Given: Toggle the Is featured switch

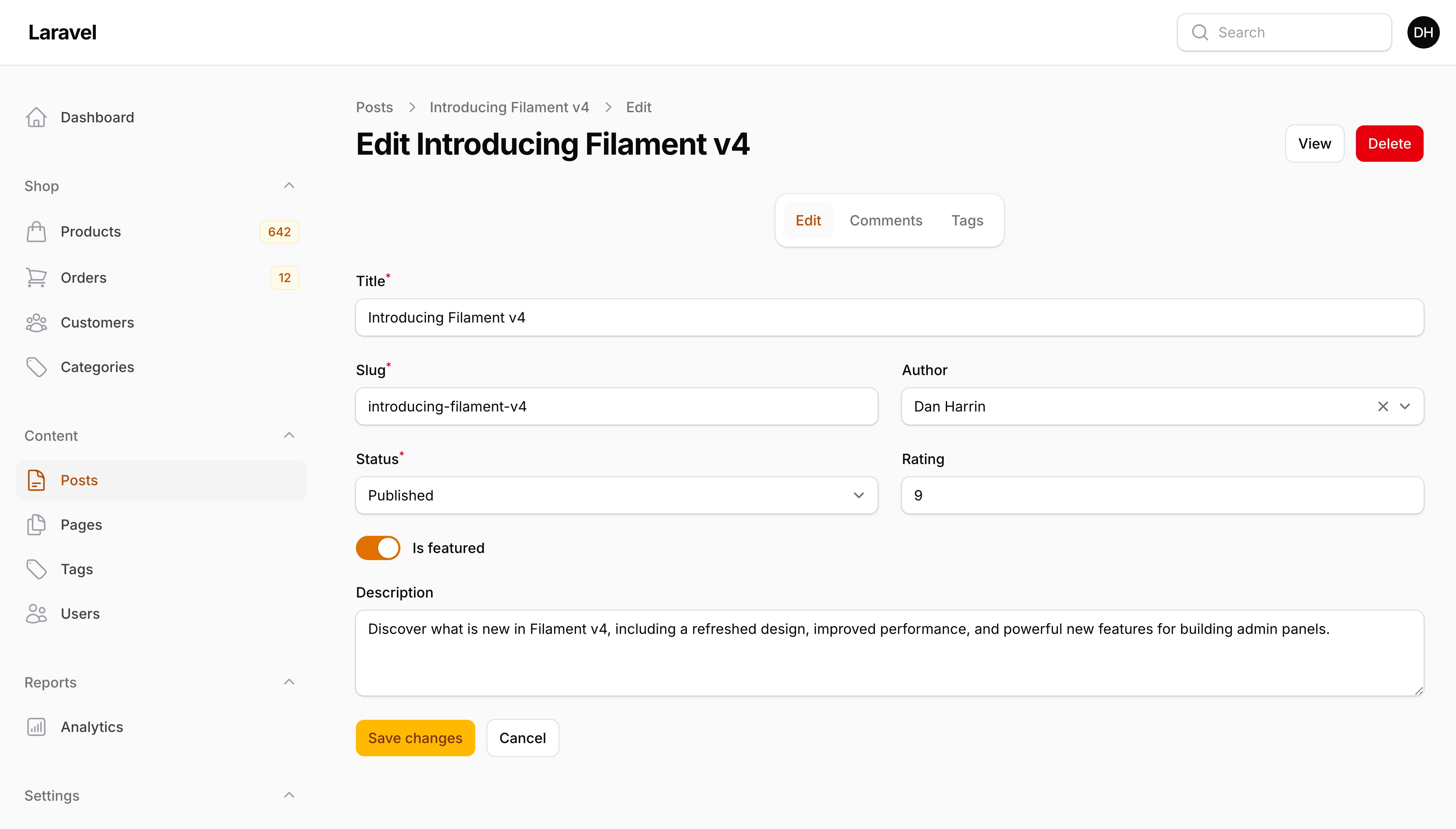Looking at the screenshot, I should 378,548.
